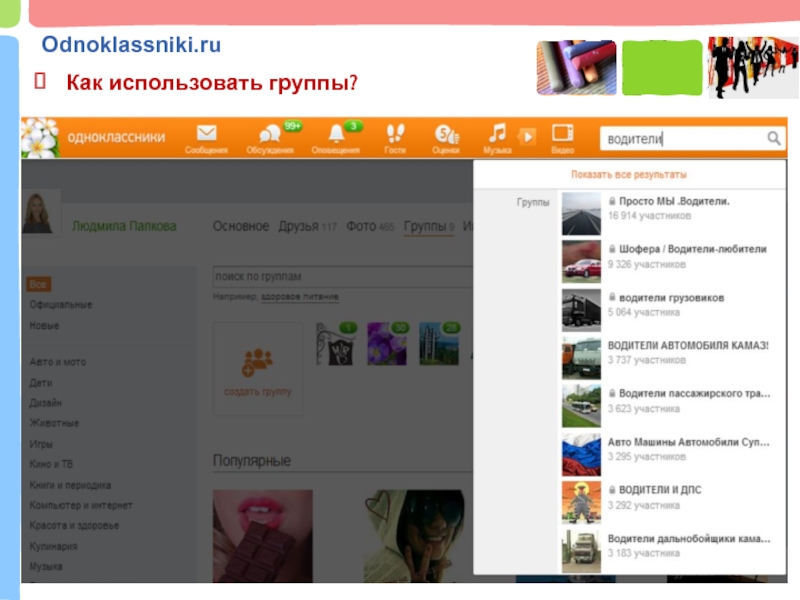Click Людмила Папкова profile name
The width and height of the screenshot is (800, 600).
click(124, 226)
